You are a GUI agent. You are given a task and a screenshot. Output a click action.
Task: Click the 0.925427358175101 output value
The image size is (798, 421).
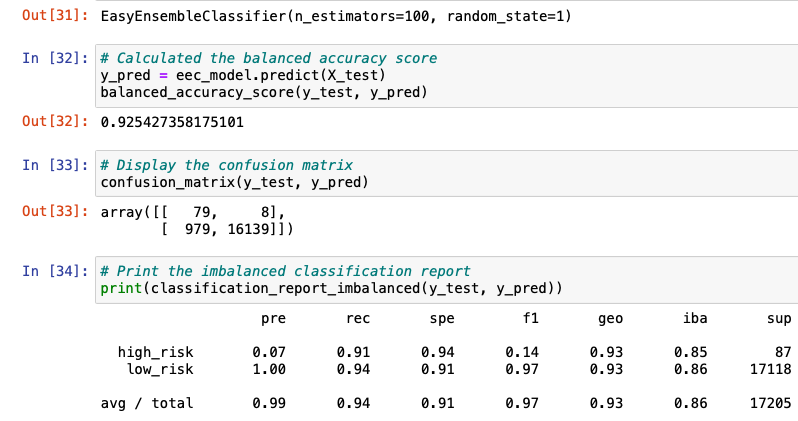tap(172, 122)
